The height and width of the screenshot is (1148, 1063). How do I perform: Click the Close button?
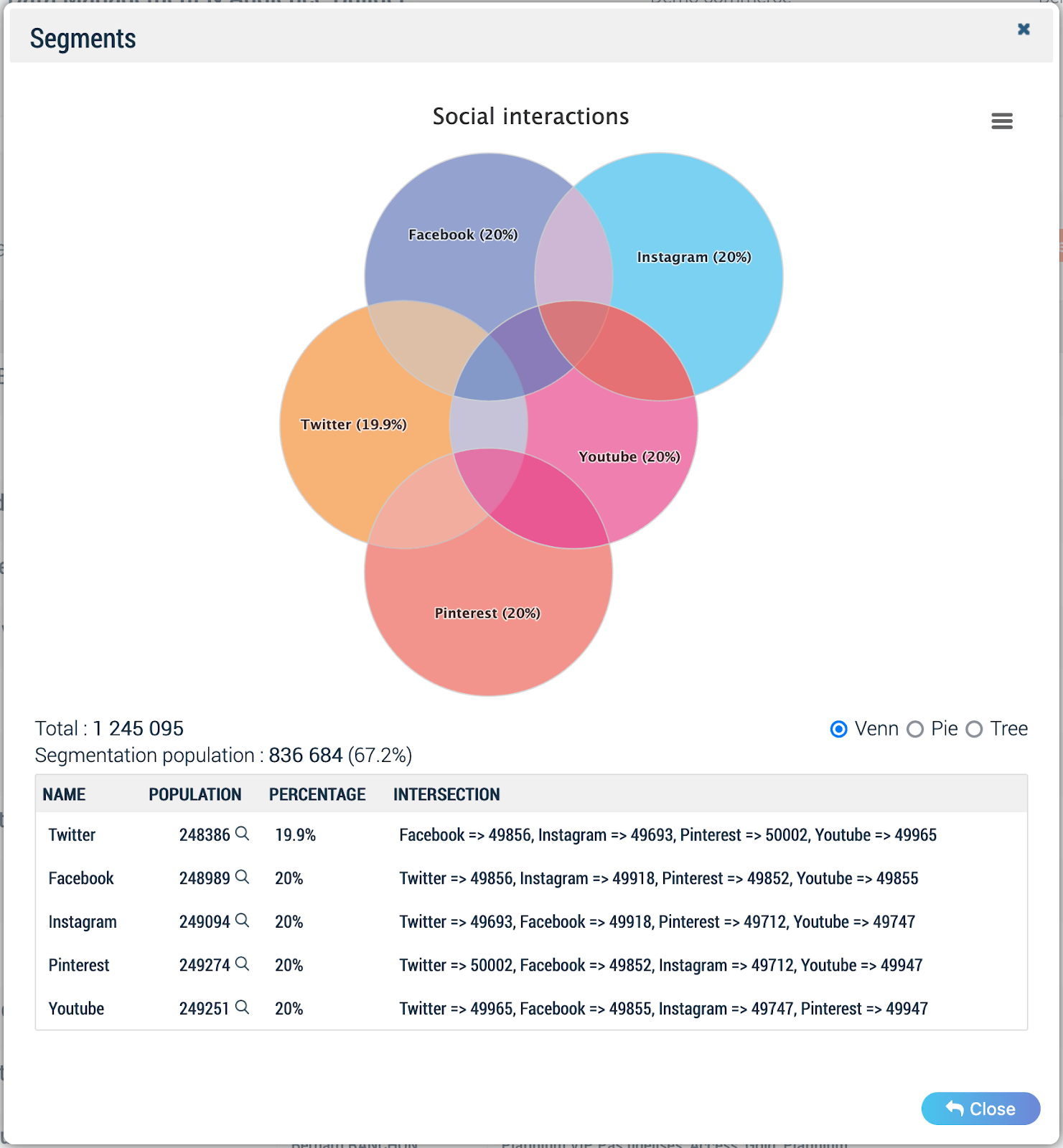980,1109
